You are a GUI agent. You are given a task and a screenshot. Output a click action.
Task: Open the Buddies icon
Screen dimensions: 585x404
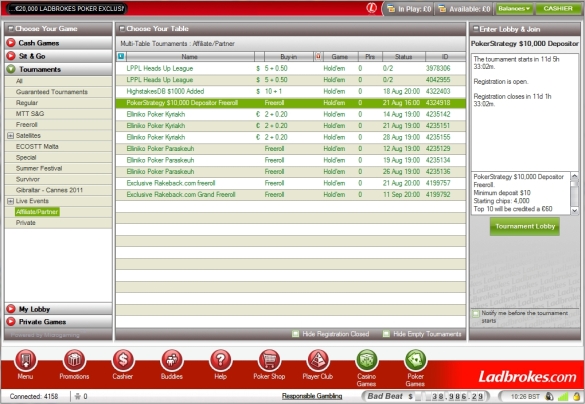172,360
